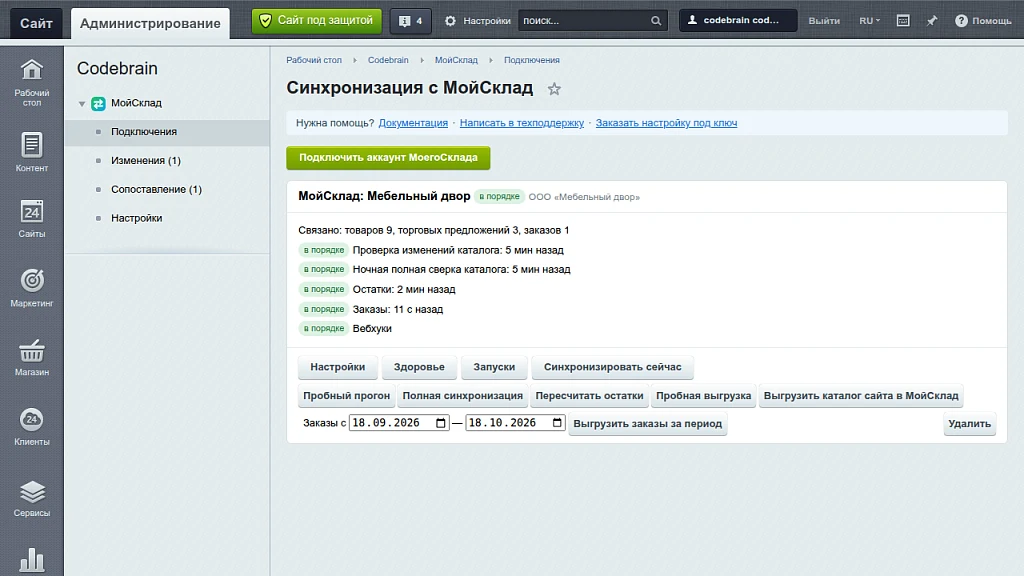Add page to favorites with star icon
The height and width of the screenshot is (576, 1024).
coord(554,89)
